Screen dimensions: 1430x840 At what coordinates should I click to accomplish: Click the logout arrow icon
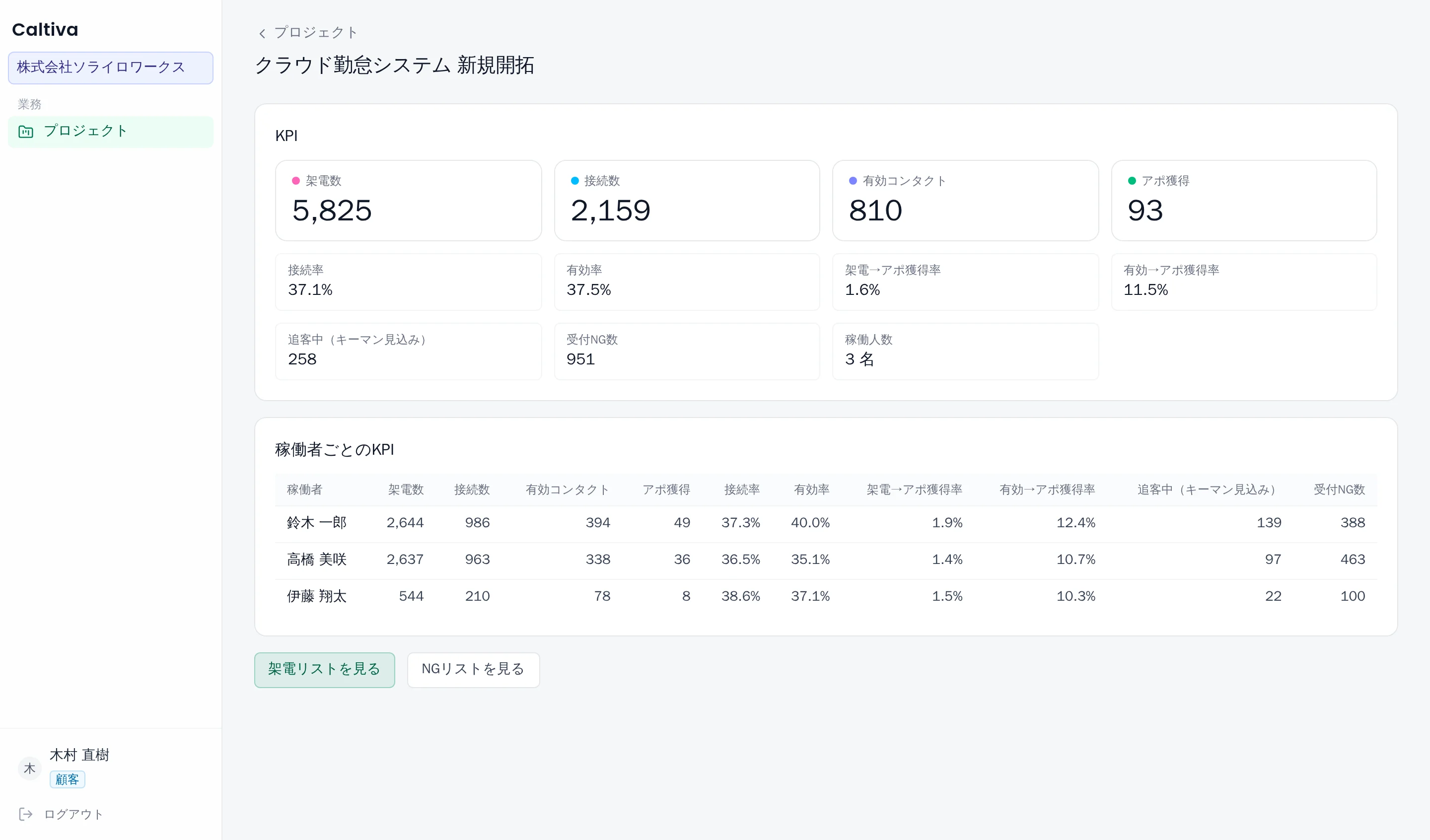(26, 814)
